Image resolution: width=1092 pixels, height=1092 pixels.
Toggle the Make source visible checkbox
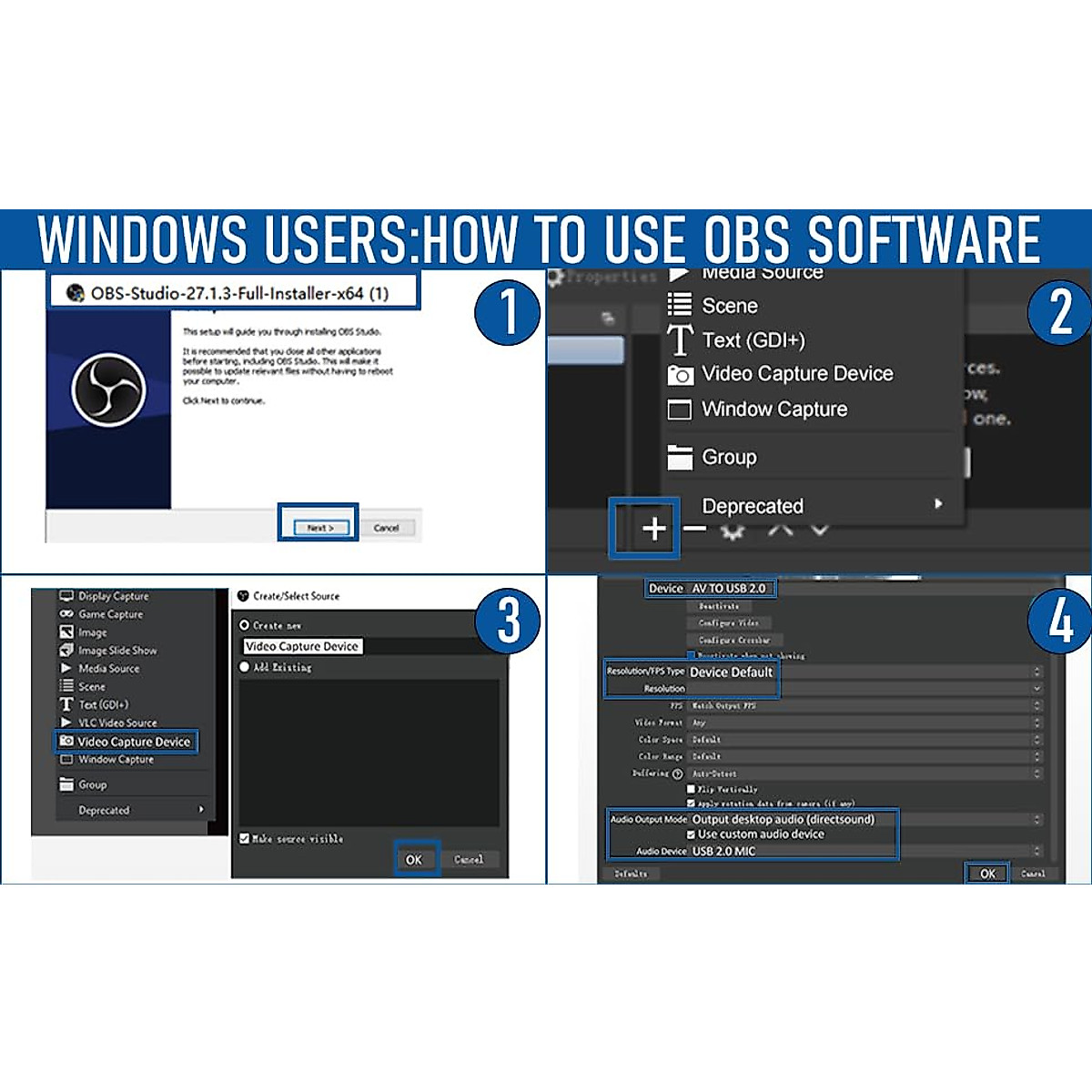pos(244,838)
